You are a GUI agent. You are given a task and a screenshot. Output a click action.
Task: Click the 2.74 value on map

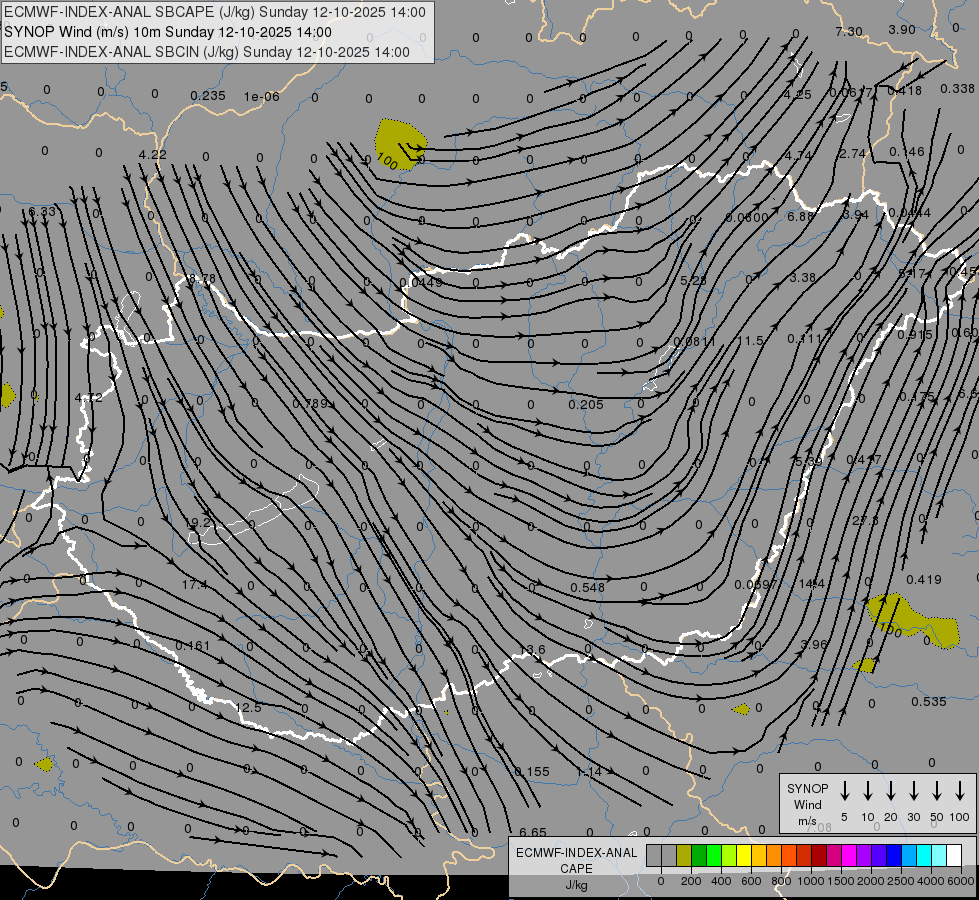852,154
